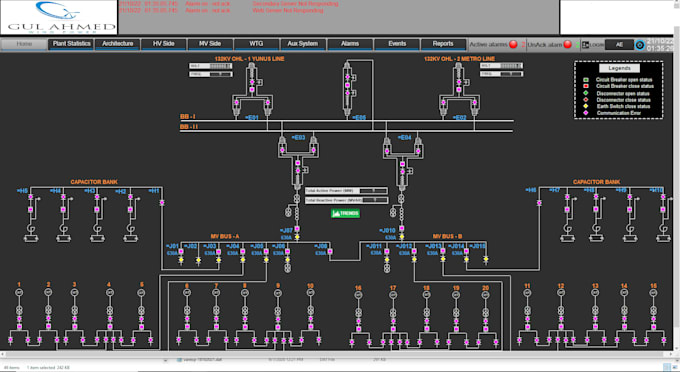Select wind turbine generator 10 symbol
680x372 pixels.
311,293
